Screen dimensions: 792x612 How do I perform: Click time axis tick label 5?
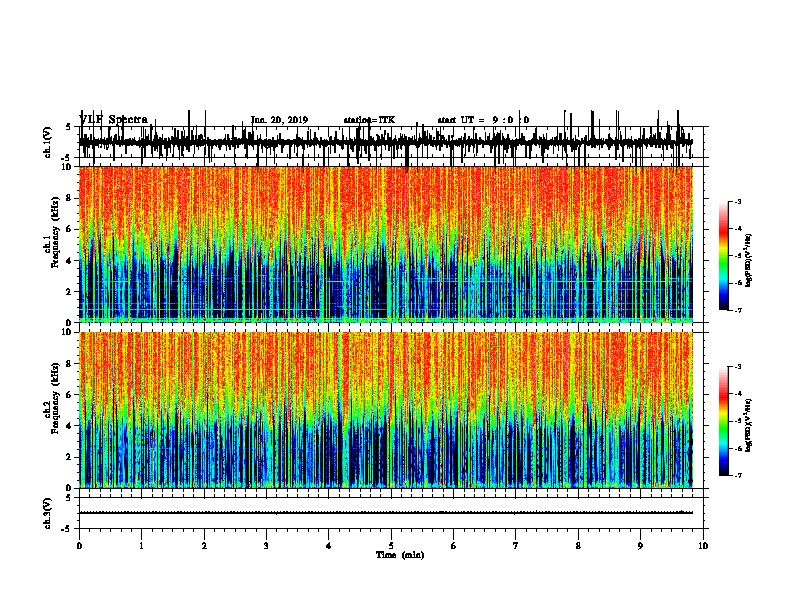click(x=391, y=546)
